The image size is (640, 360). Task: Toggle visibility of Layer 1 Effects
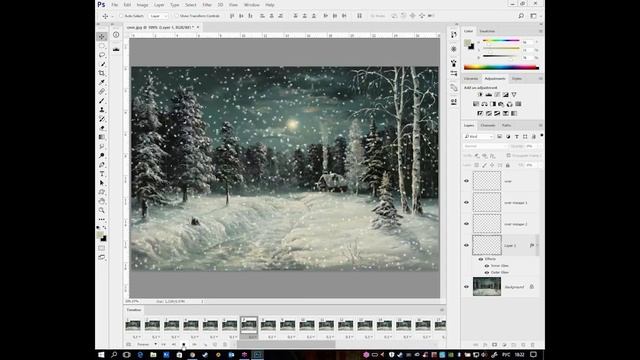click(x=481, y=259)
